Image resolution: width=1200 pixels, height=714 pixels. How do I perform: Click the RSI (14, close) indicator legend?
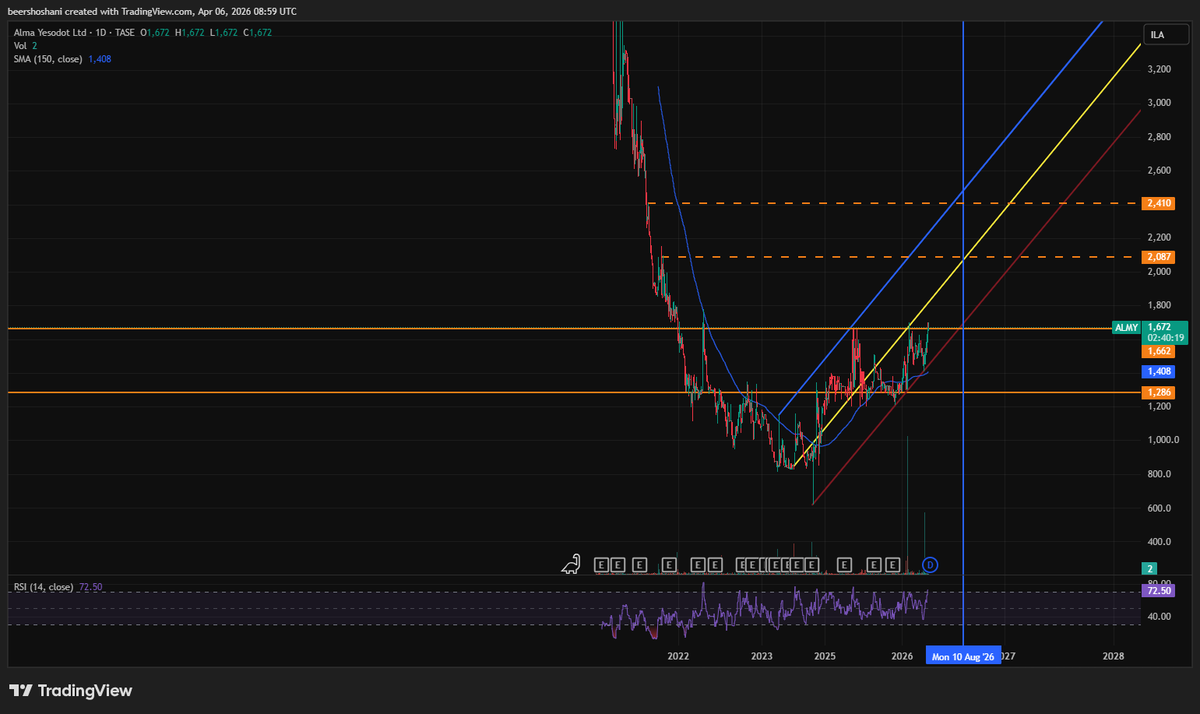[43, 587]
